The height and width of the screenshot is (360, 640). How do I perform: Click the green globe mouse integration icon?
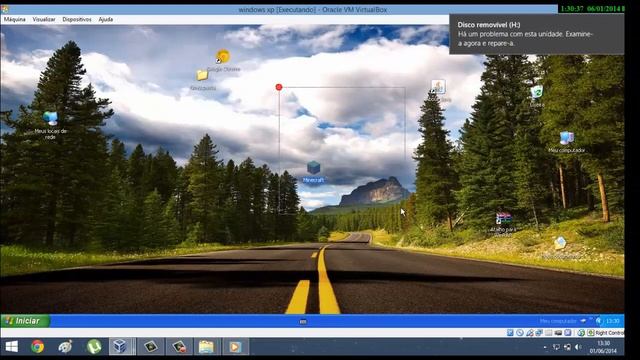point(581,333)
